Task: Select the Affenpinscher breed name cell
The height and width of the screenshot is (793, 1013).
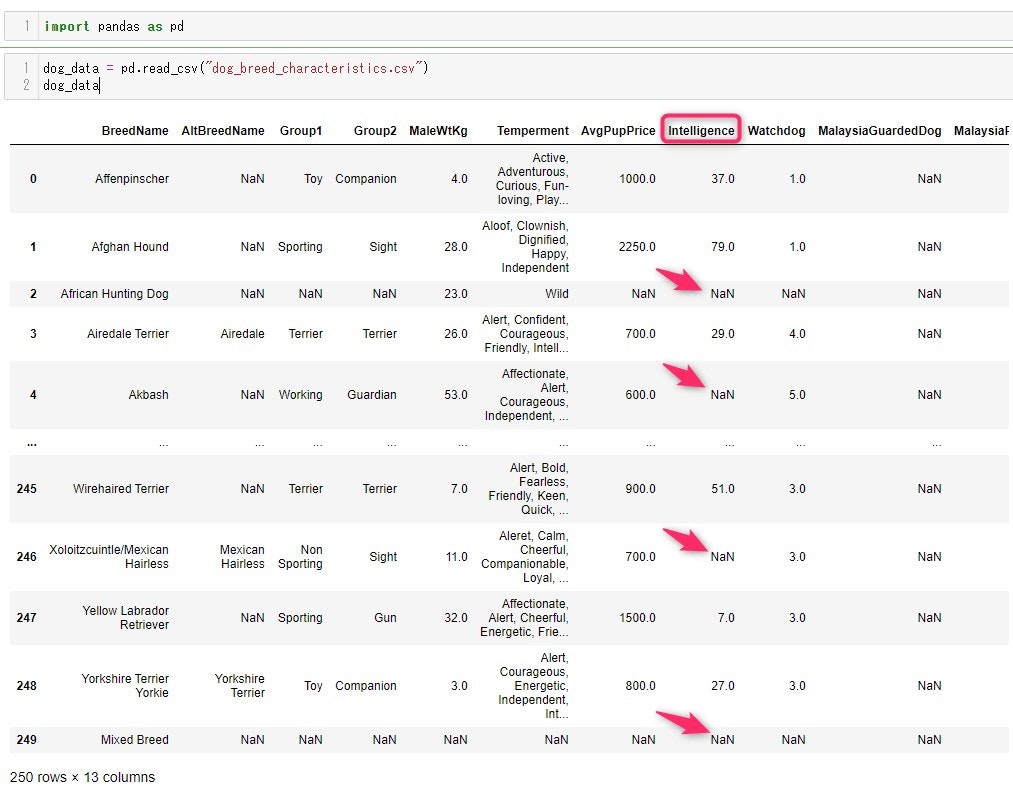Action: pos(132,179)
